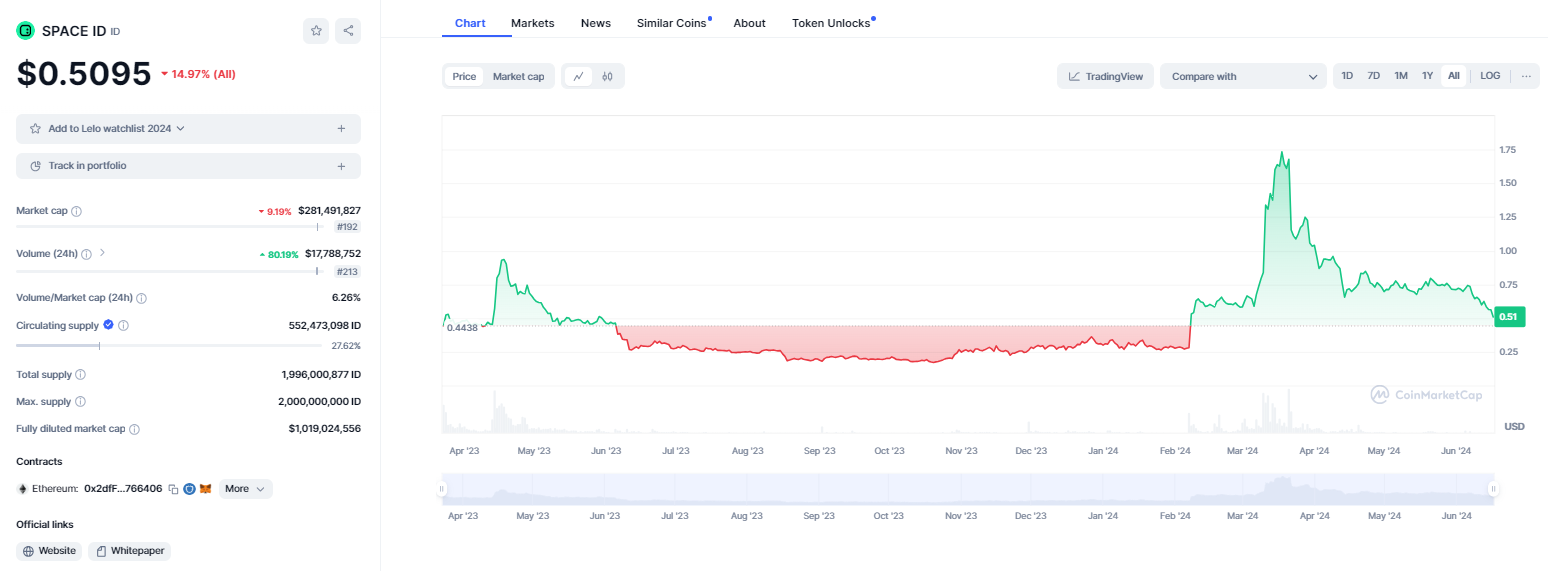This screenshot has height=571, width=1548.
Task: Select the candlestick chart icon
Action: coord(607,76)
